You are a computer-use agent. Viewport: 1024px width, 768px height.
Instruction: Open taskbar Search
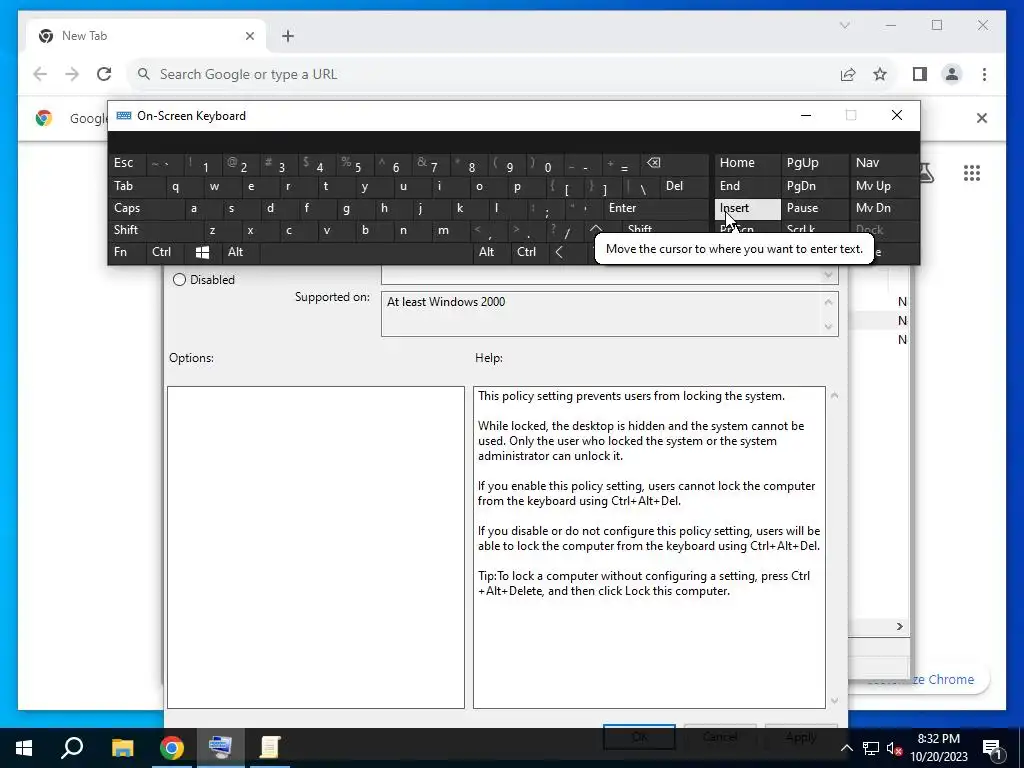pos(72,748)
